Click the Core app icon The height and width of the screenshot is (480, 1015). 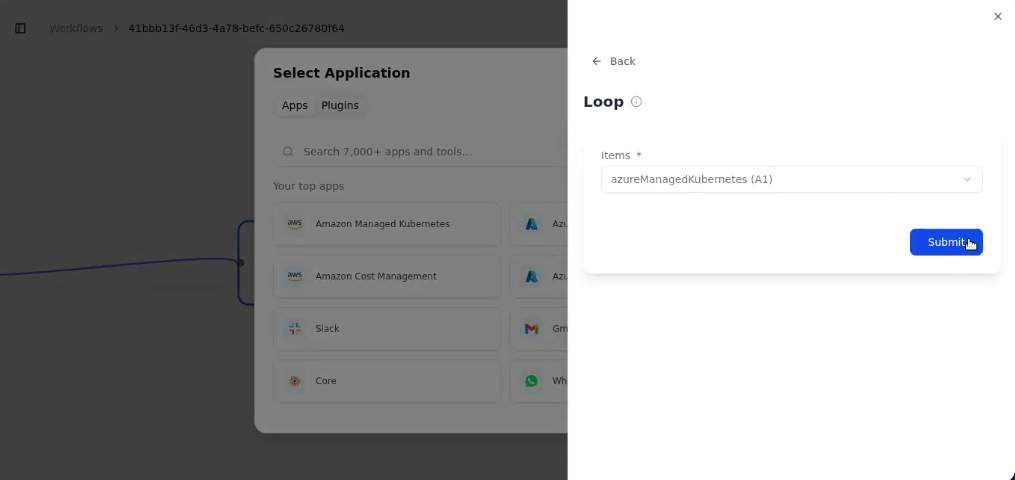click(x=295, y=381)
